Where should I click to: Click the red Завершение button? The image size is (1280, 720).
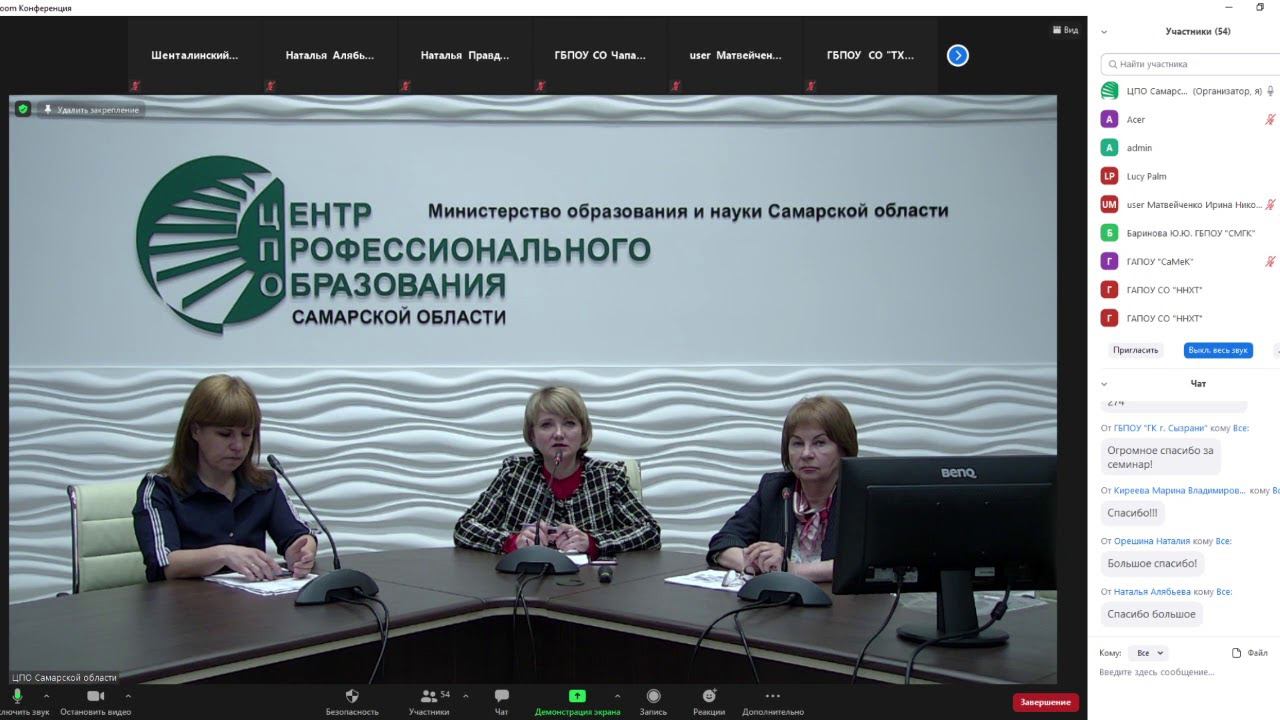pos(1045,702)
